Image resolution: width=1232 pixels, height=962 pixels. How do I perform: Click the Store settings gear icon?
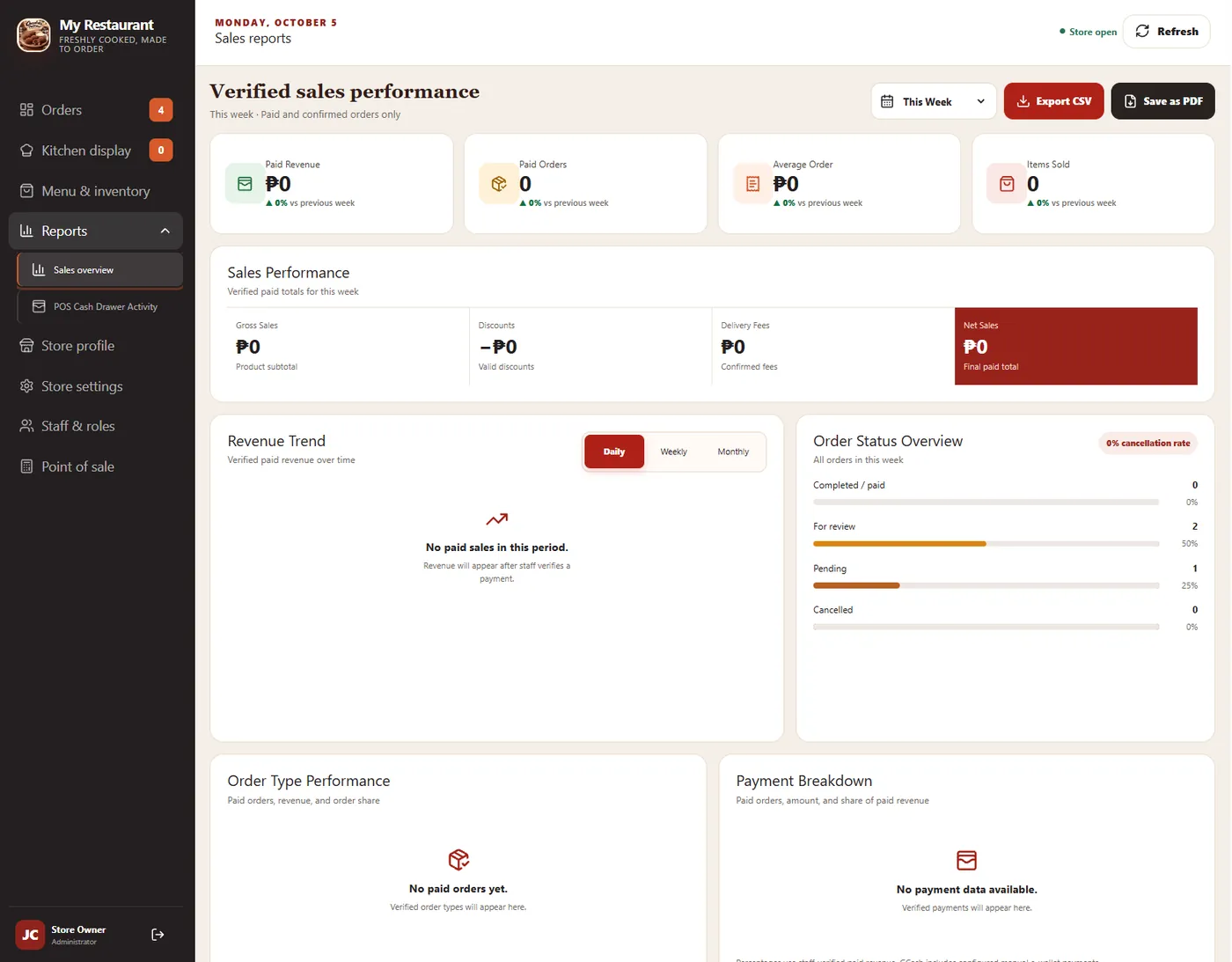click(26, 386)
